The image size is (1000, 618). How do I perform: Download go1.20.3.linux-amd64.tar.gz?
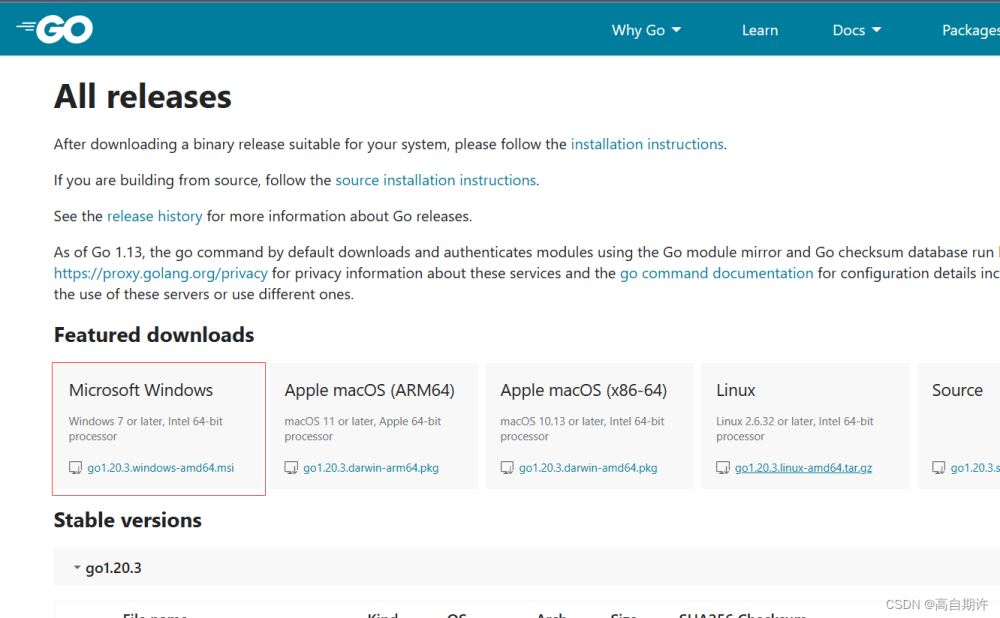[x=804, y=467]
